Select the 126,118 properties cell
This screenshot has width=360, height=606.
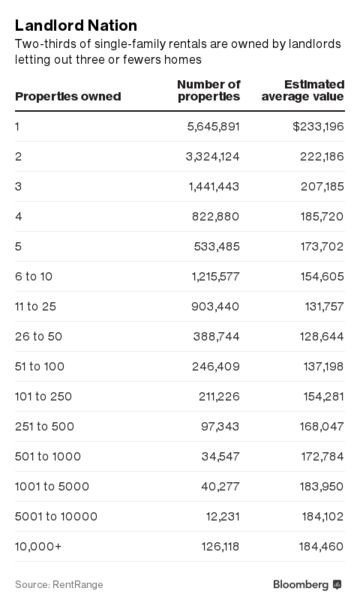[220, 546]
